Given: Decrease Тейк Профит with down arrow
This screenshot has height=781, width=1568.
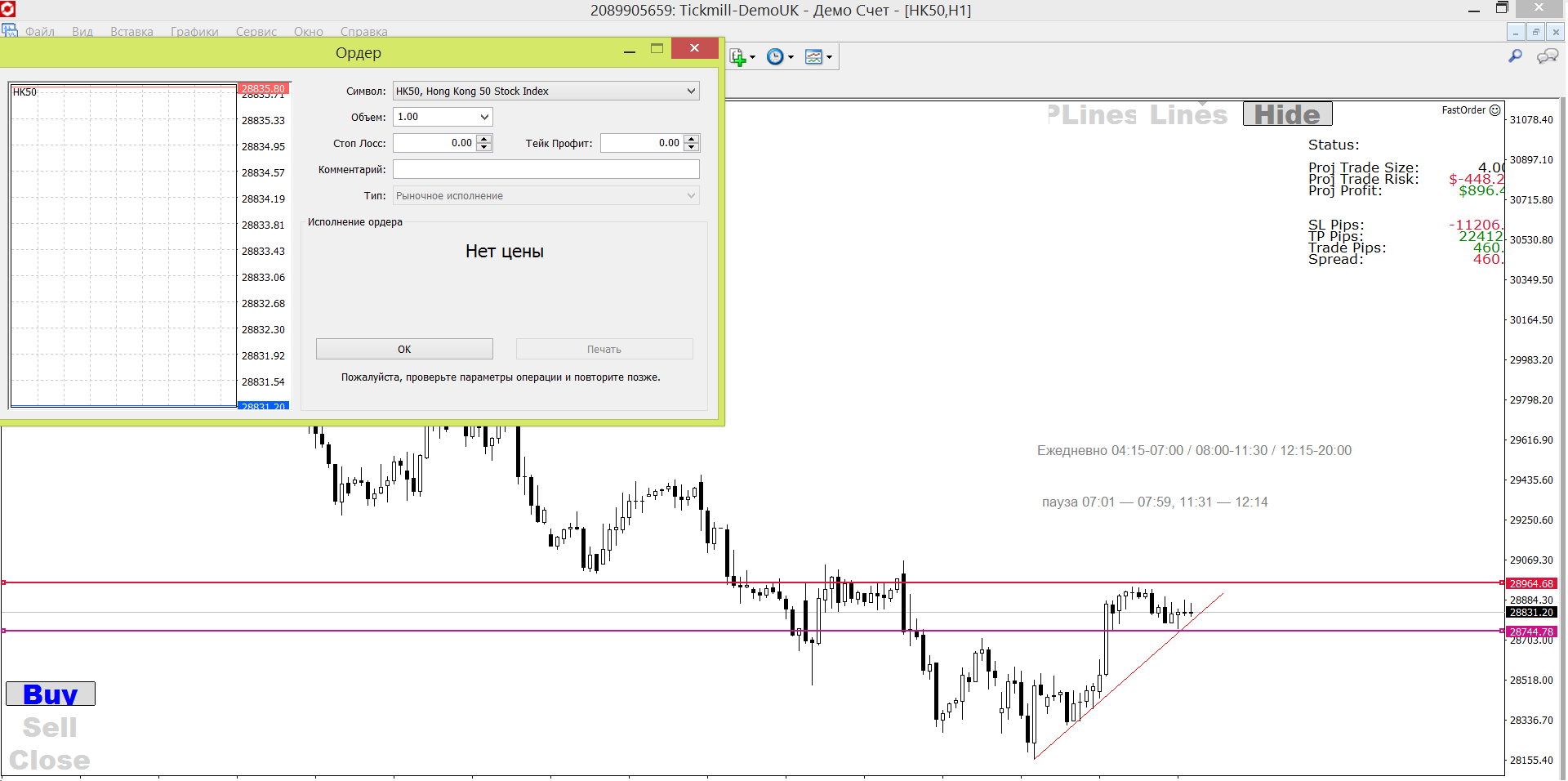Looking at the screenshot, I should (x=692, y=147).
